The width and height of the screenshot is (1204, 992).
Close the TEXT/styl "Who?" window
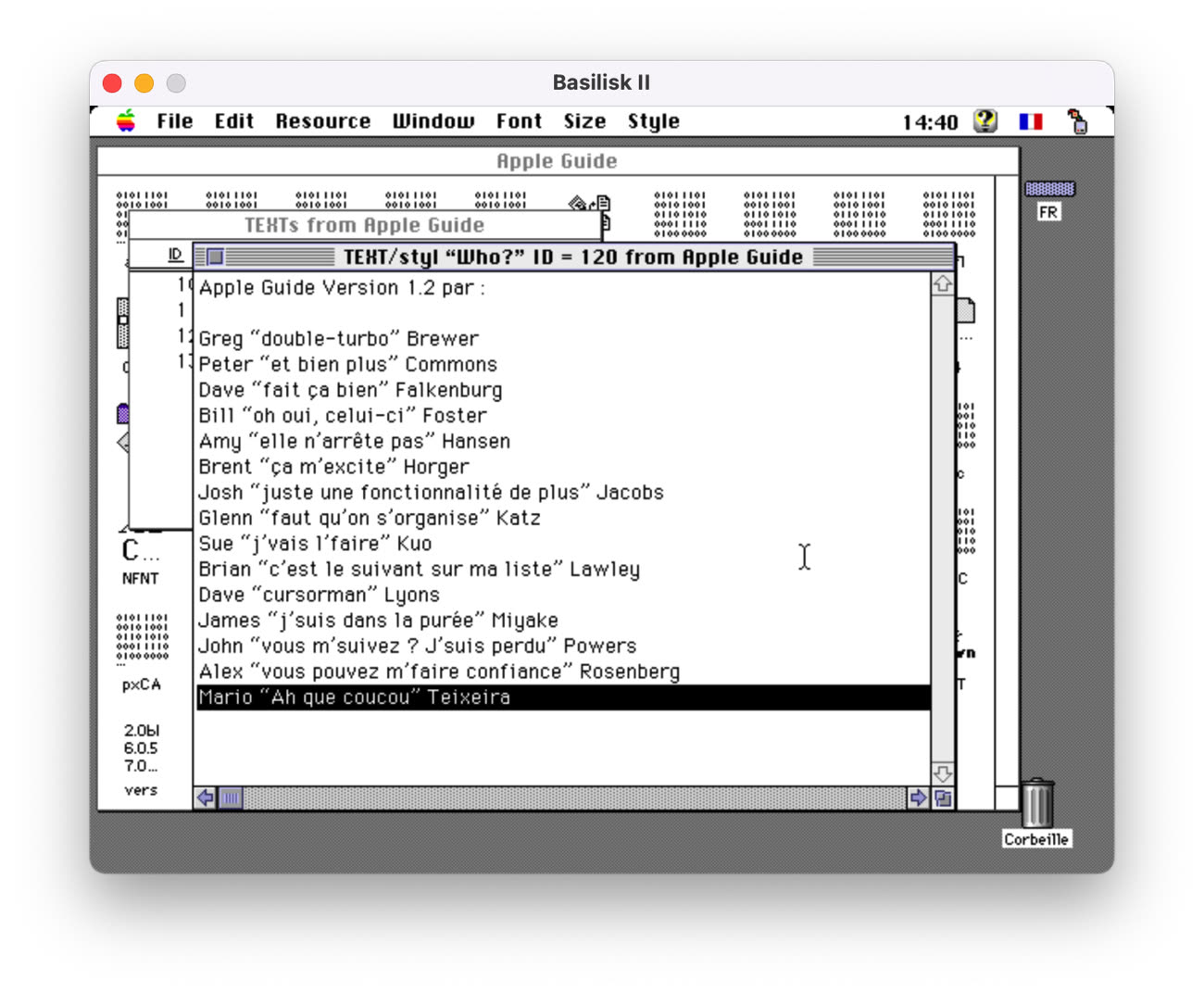215,257
